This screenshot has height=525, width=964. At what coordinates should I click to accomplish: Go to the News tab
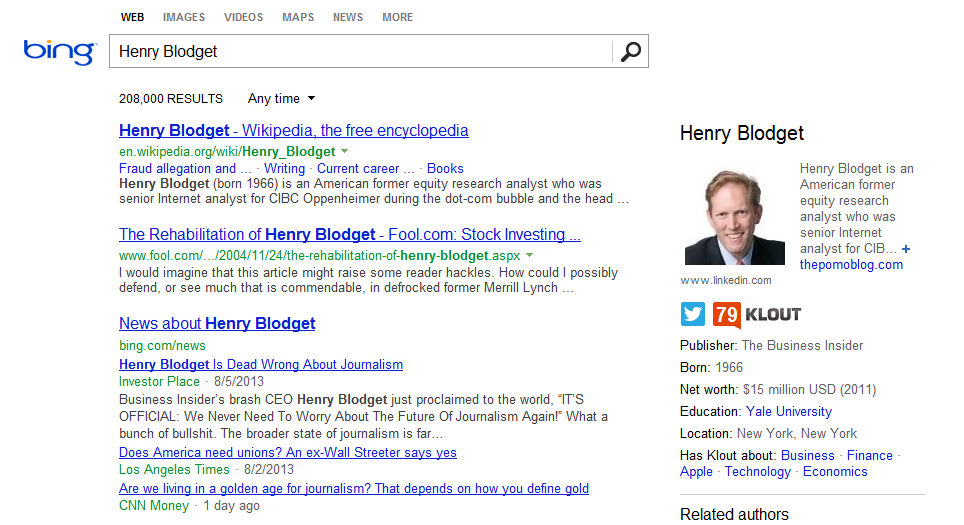348,17
